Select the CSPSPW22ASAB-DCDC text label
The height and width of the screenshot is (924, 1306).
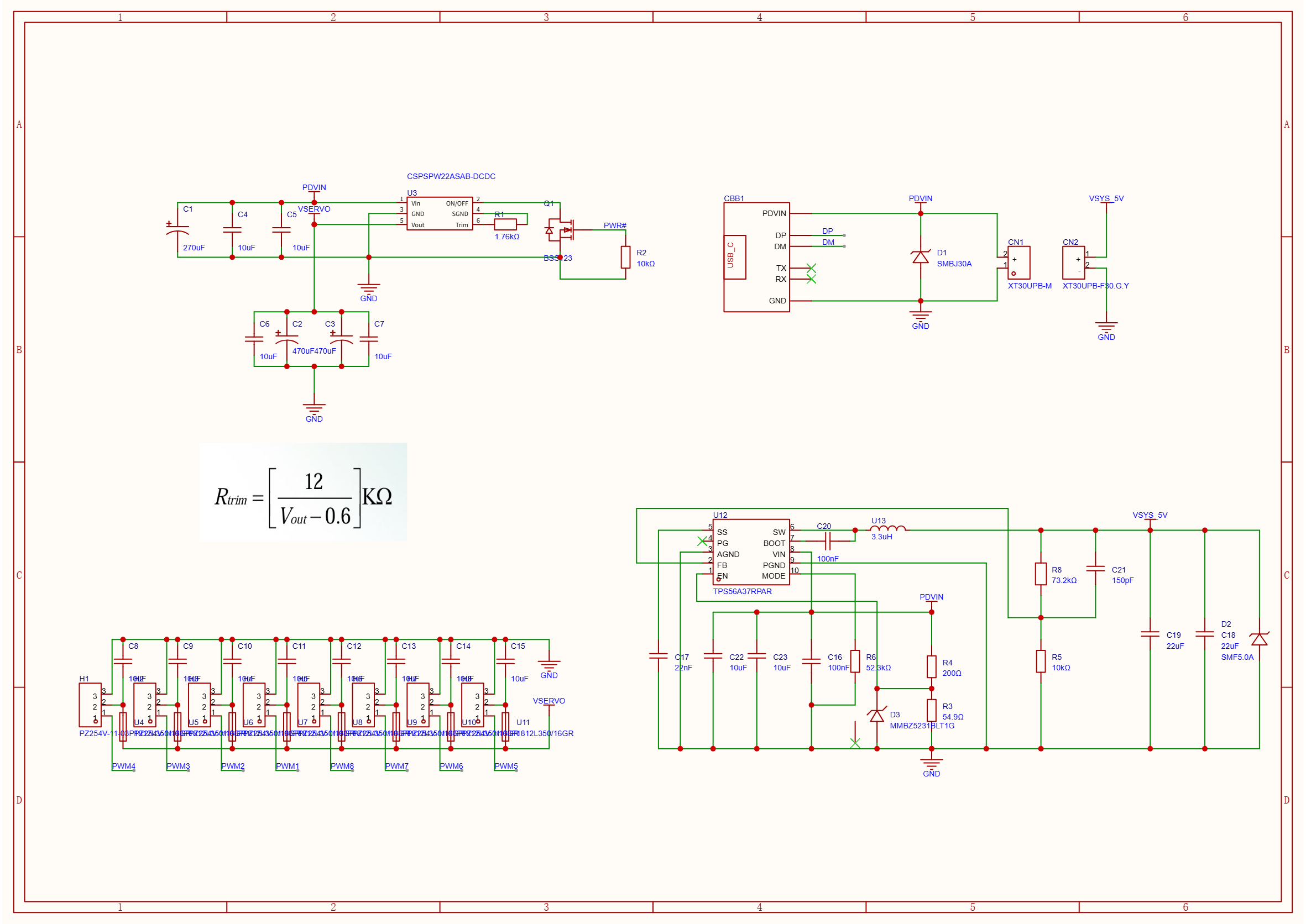451,176
